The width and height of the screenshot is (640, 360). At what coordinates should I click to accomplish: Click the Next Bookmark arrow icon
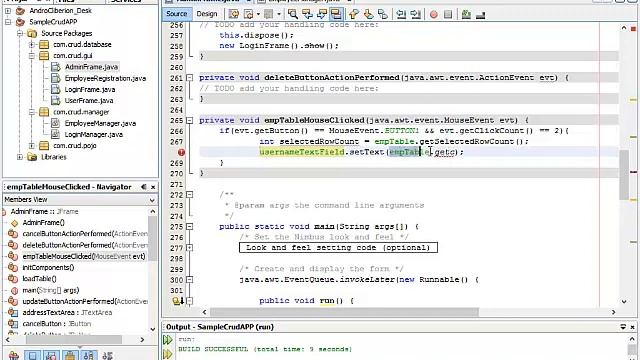pos(368,14)
